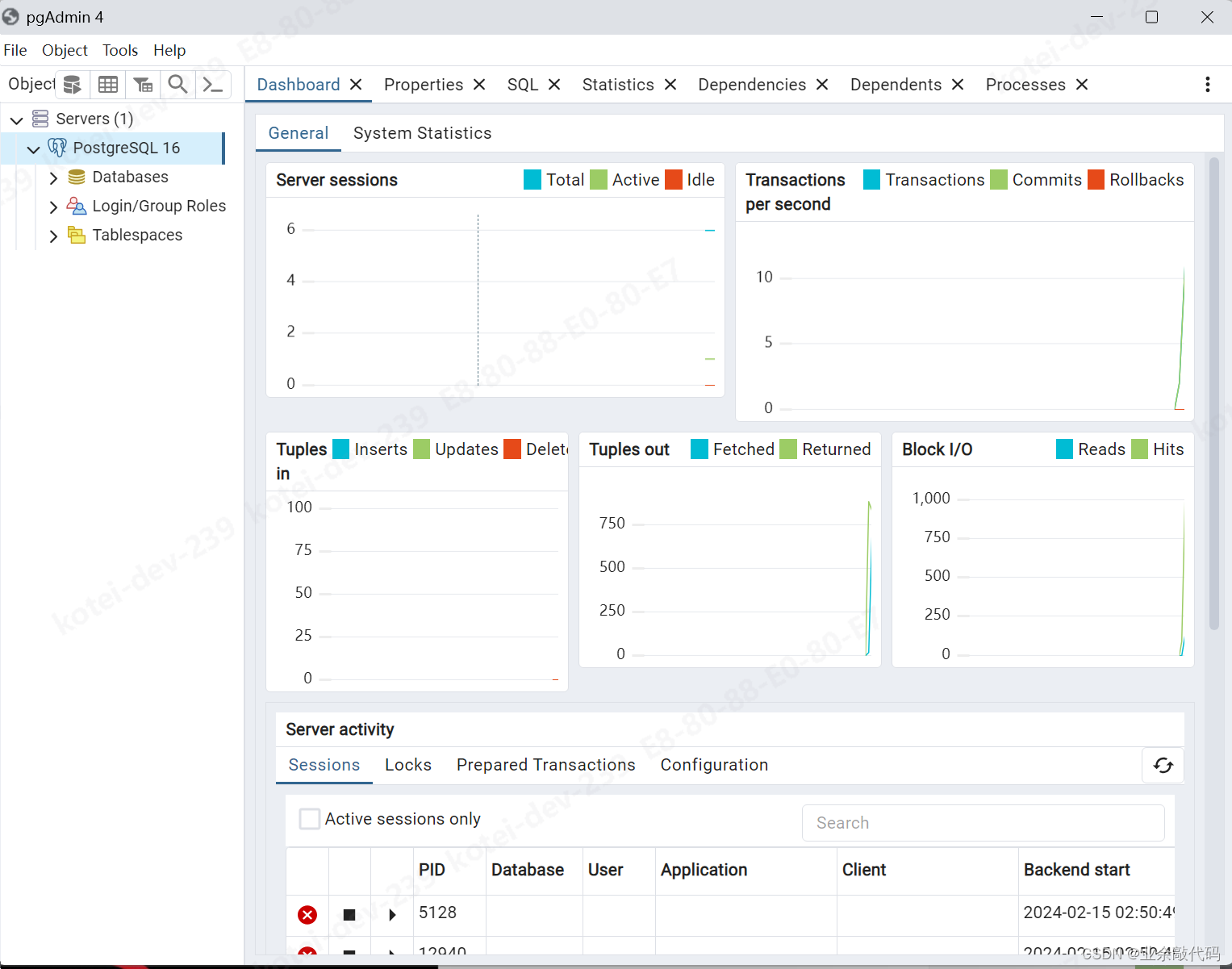This screenshot has width=1232, height=969.
Task: Switch to the Properties tab
Action: [424, 85]
